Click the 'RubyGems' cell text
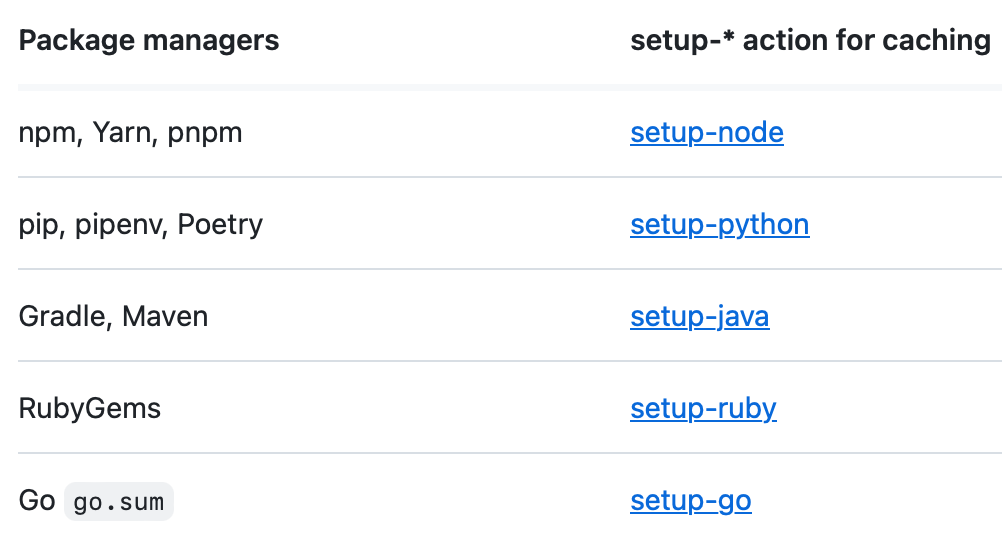Screen dimensions: 1002x544 89,409
